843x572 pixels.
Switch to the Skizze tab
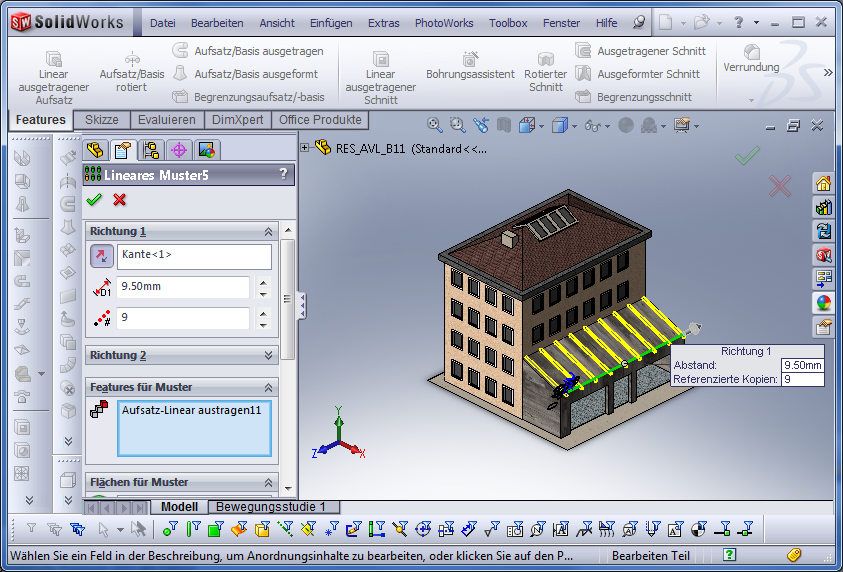point(102,120)
